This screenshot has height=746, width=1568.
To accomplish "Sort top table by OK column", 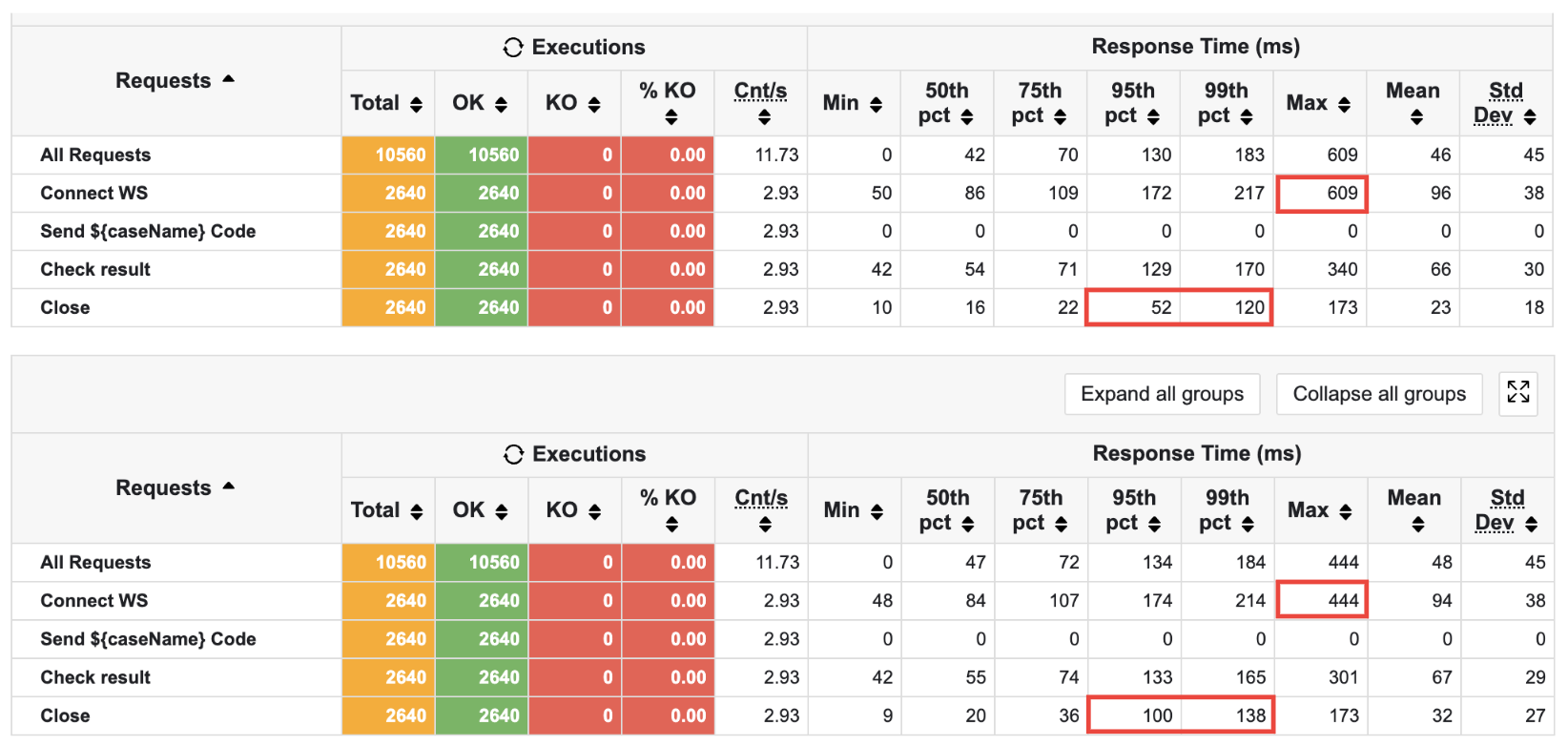I will tap(501, 105).
